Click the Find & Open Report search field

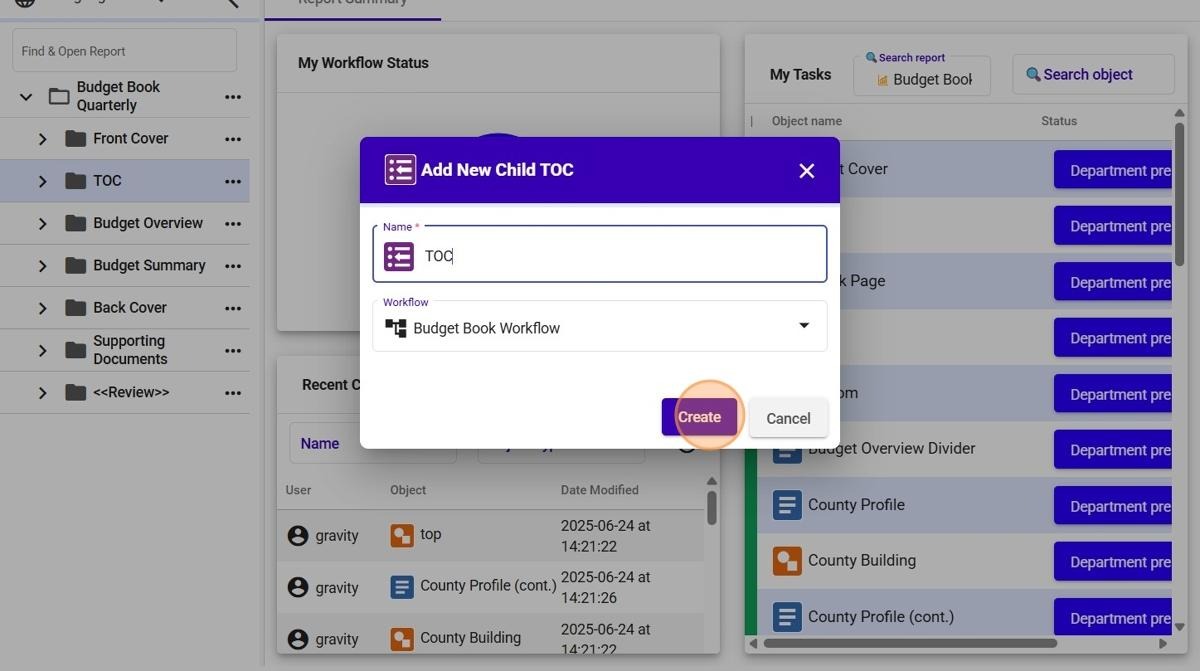tap(125, 51)
